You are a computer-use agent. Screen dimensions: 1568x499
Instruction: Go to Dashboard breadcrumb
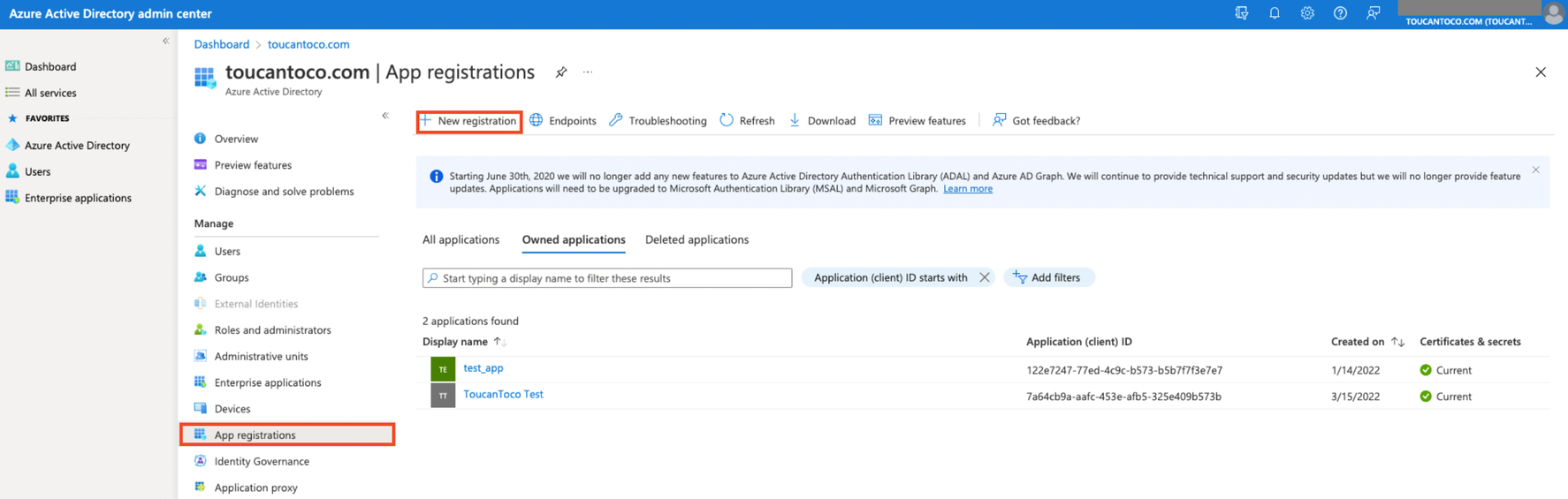click(x=222, y=44)
